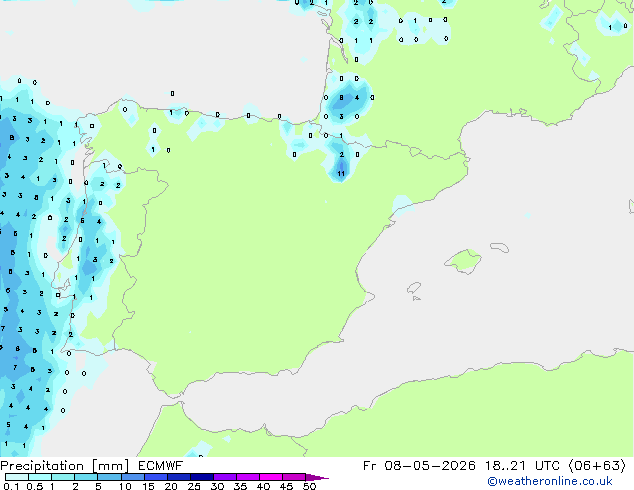Choose the 25–30 mm dark navy swatch

click(x=201, y=477)
